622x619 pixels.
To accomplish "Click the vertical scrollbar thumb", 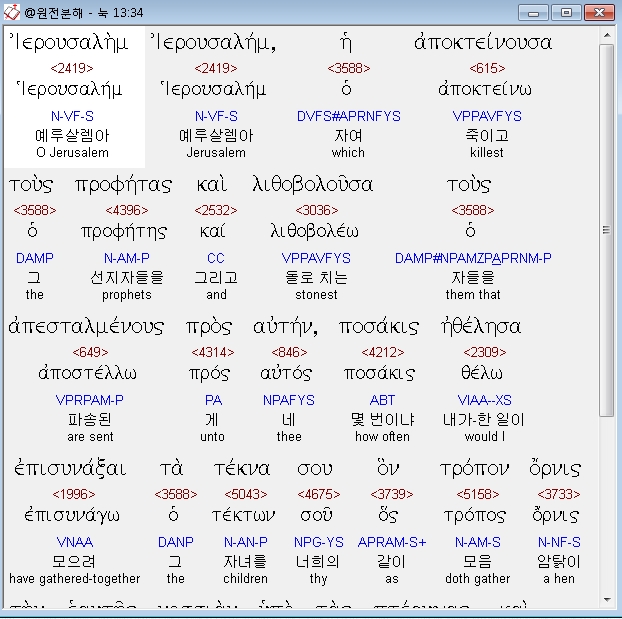I will click(607, 230).
